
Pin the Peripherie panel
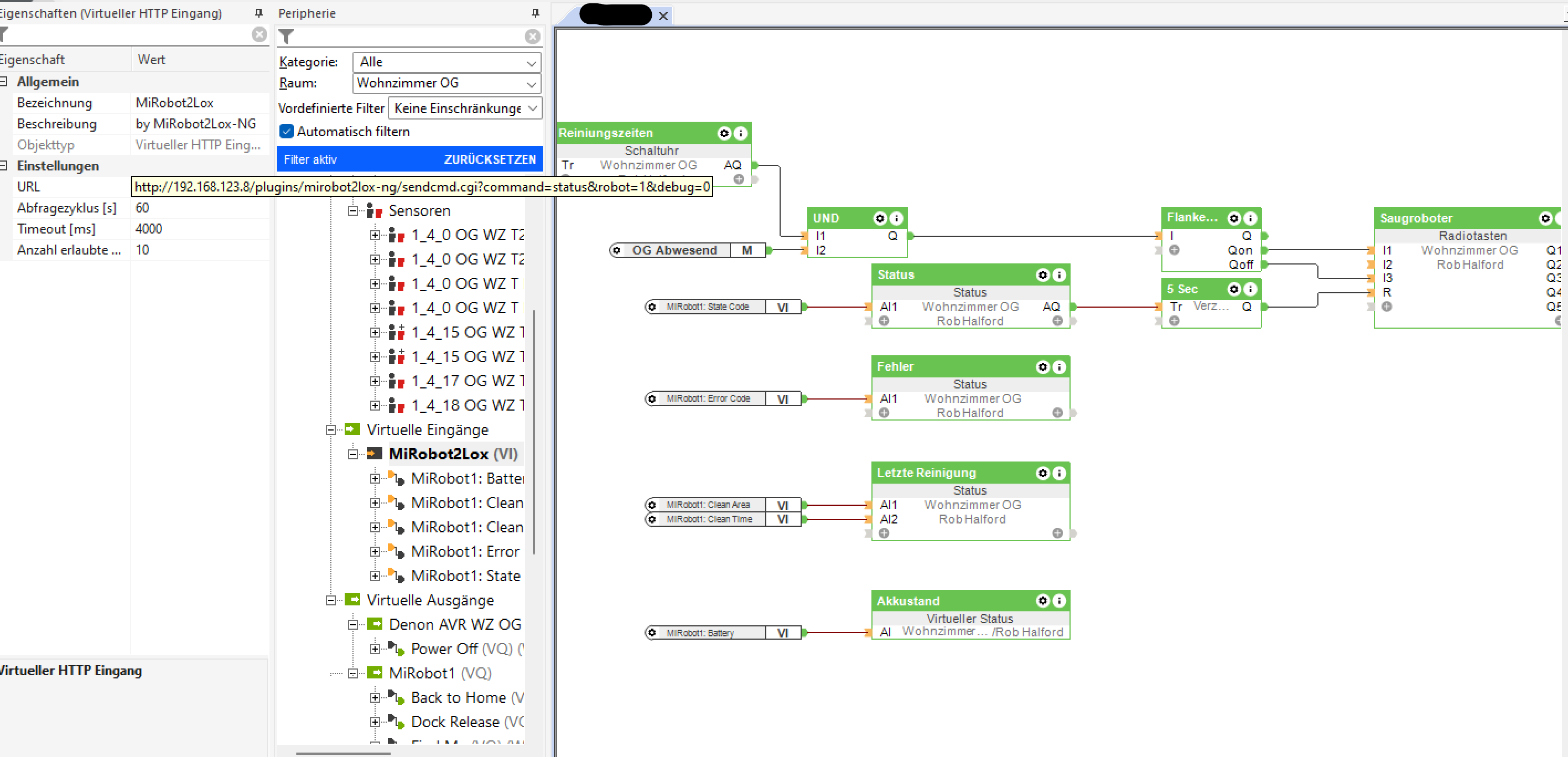tap(535, 13)
